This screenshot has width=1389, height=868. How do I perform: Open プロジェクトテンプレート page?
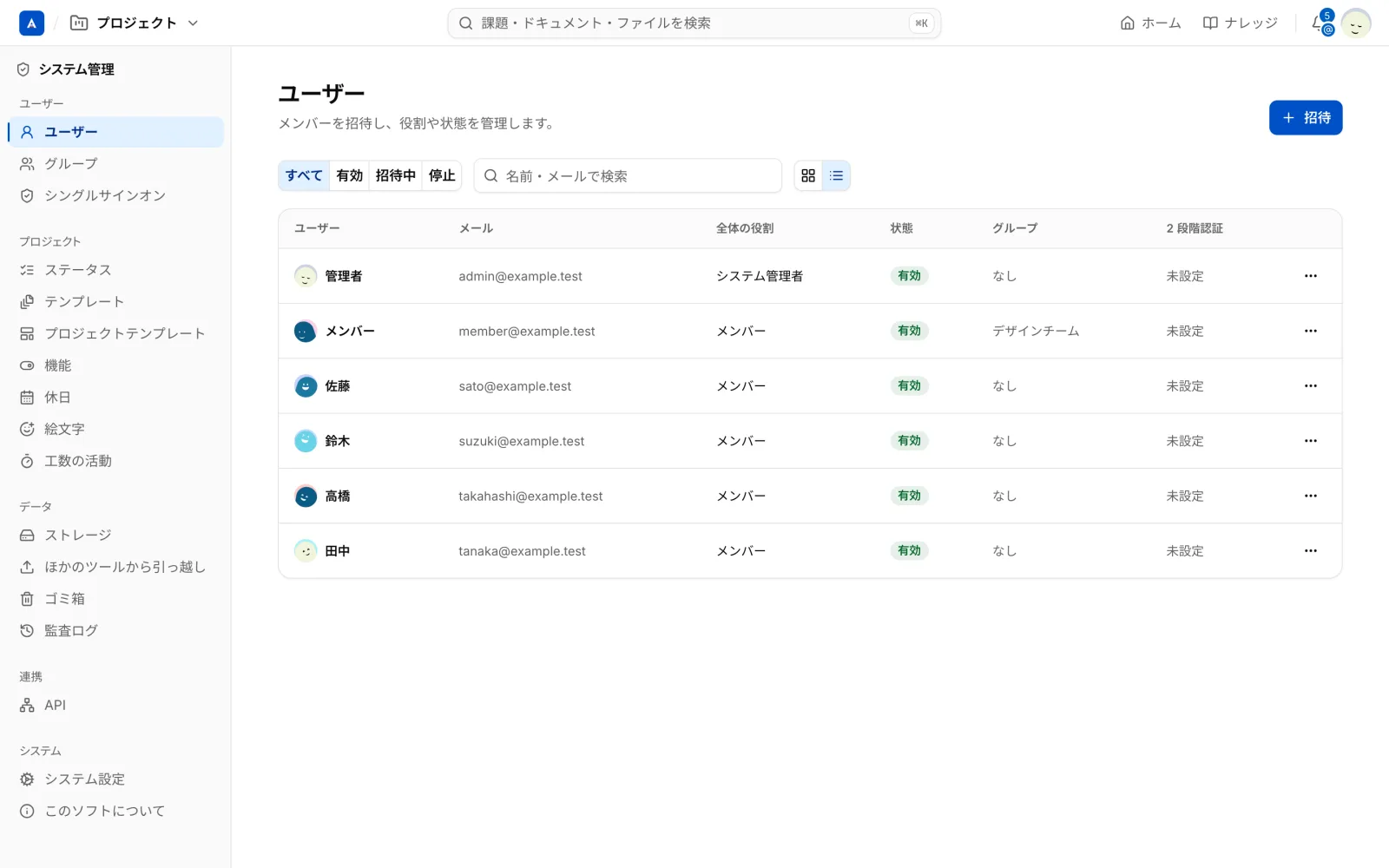(115, 333)
